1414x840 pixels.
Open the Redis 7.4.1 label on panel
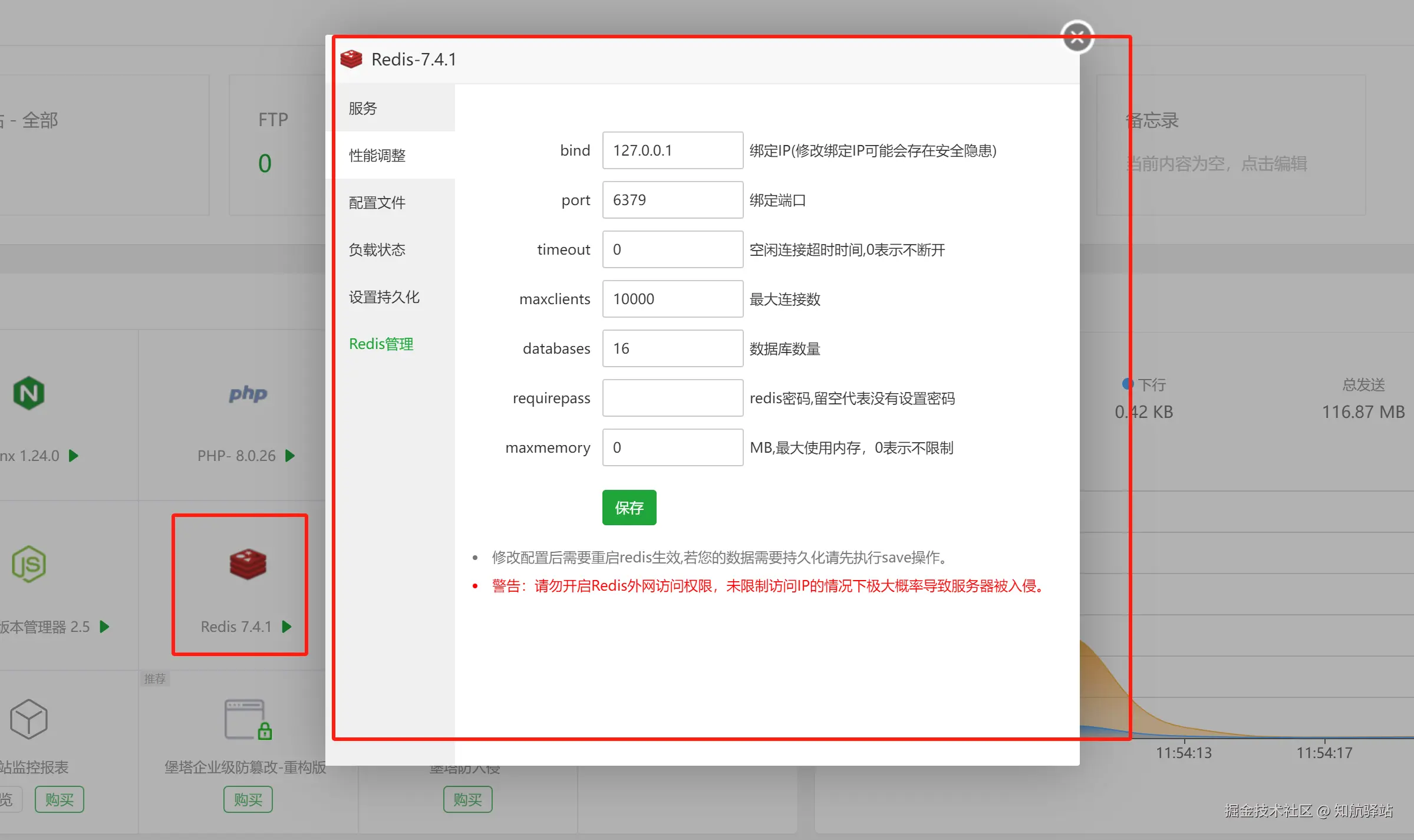pos(236,627)
